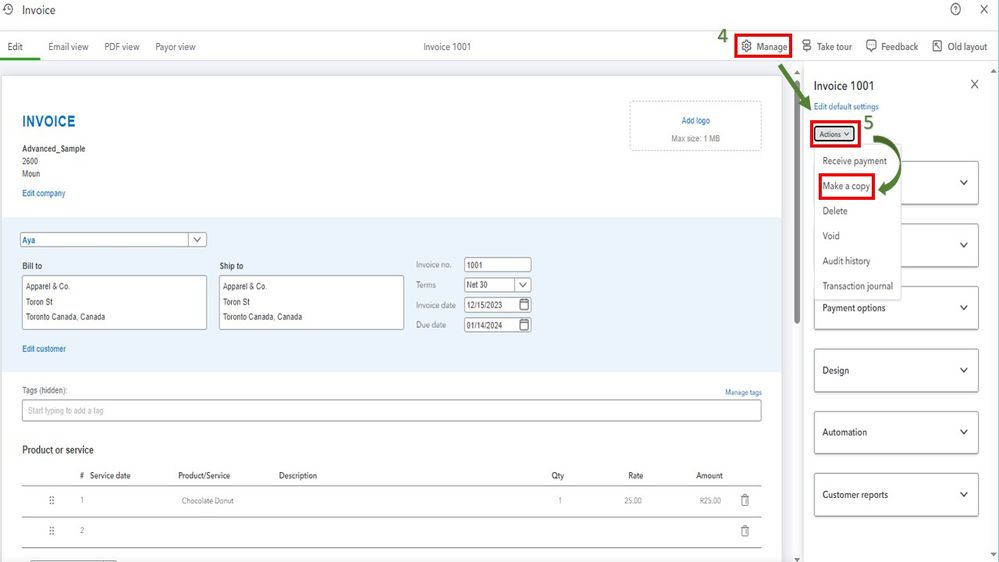Open the help question mark icon

[x=955, y=10]
